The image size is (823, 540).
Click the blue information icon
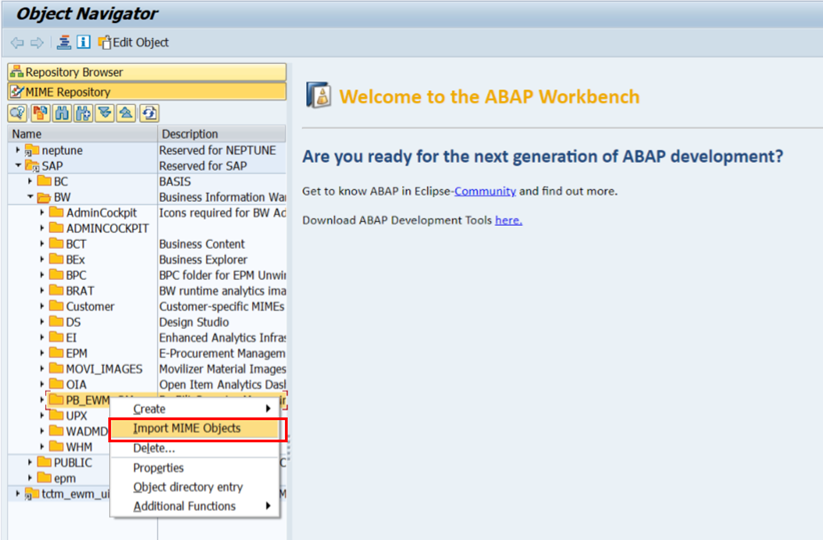[83, 42]
